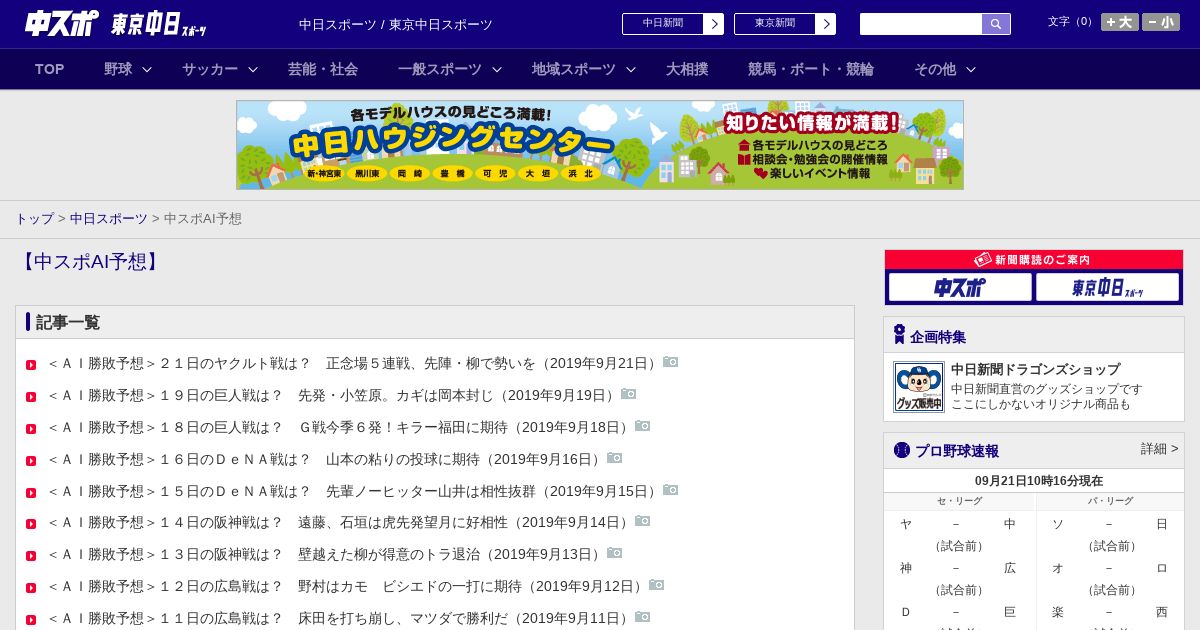Expand the 一般スポーツ dropdown chevron

[497, 69]
